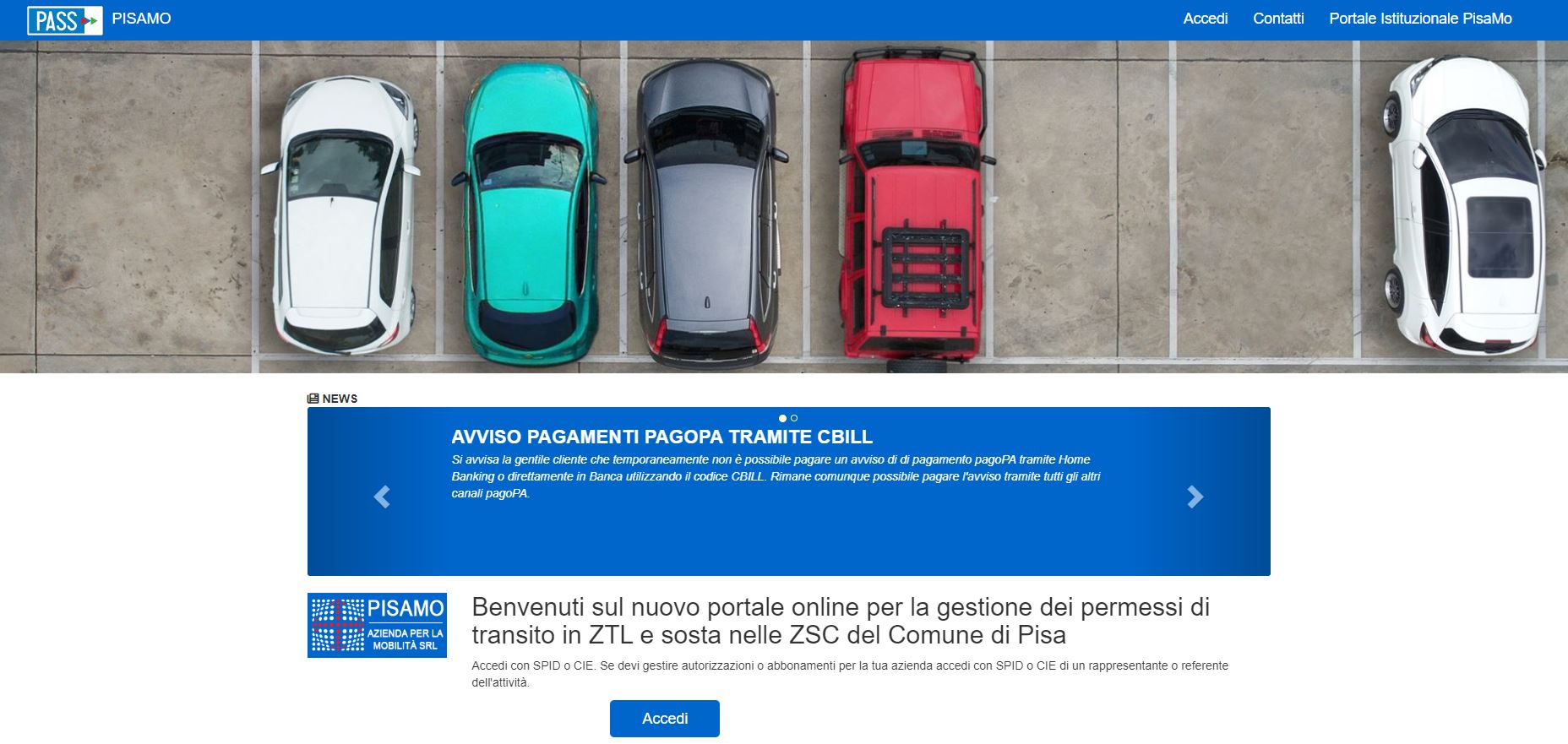
Task: Click the newspaper icon beside NEWS
Action: pos(313,399)
